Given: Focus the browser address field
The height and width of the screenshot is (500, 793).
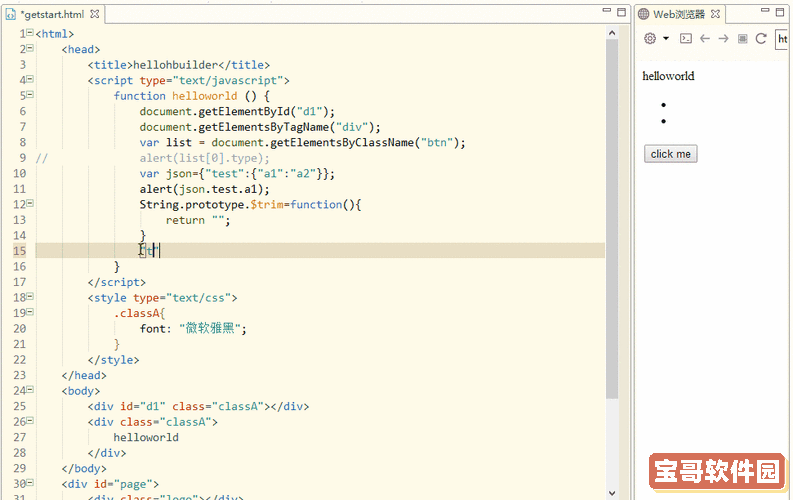Looking at the screenshot, I should coord(783,39).
